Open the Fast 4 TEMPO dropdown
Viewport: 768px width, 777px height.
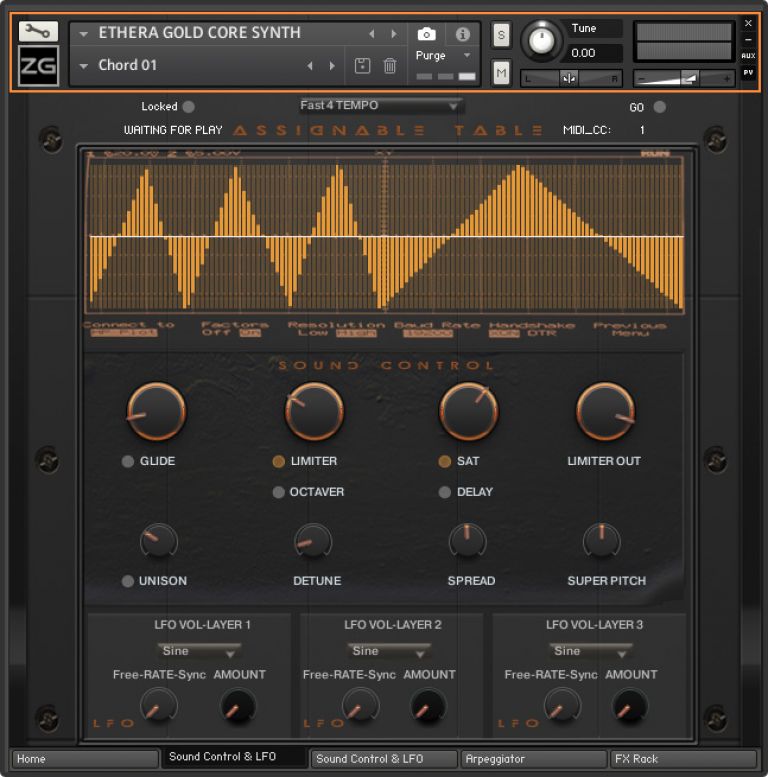tap(381, 106)
